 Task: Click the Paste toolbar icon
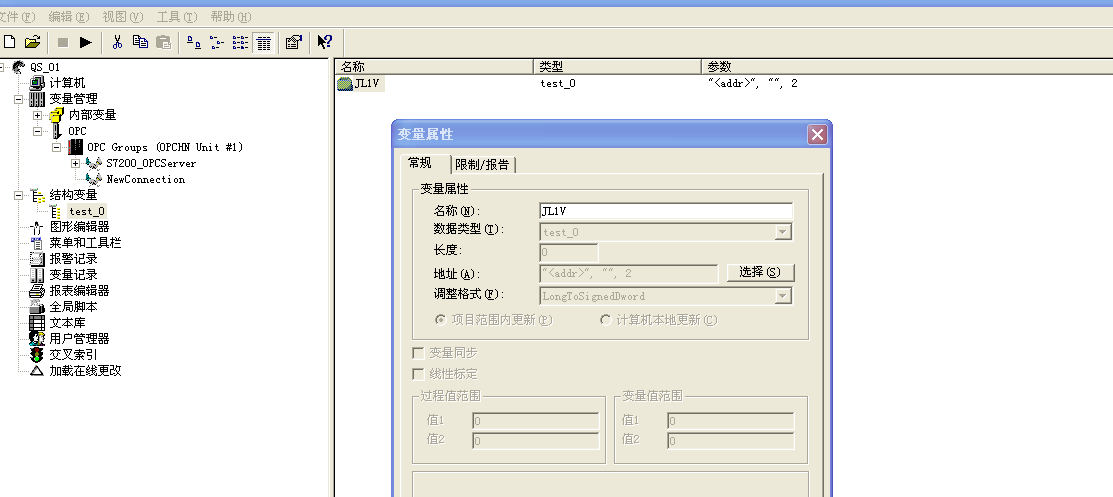point(163,43)
